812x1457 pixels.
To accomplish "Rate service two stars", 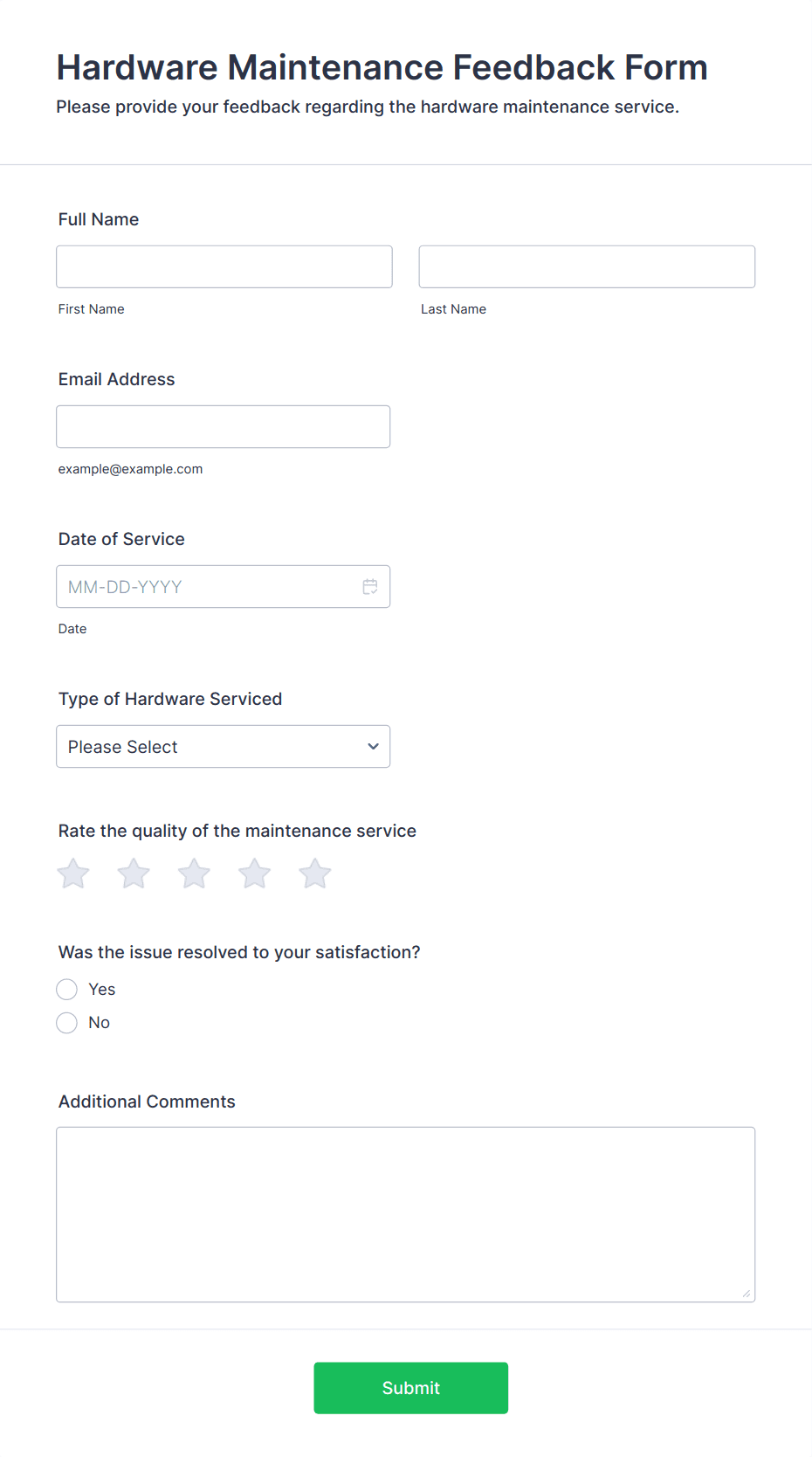I will click(x=134, y=874).
